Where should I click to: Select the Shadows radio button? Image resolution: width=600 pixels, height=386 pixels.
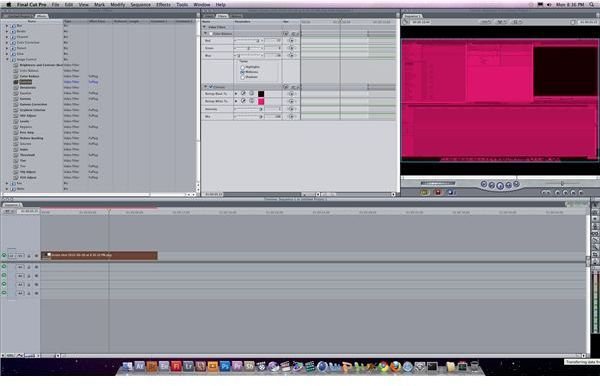pyautogui.click(x=243, y=77)
